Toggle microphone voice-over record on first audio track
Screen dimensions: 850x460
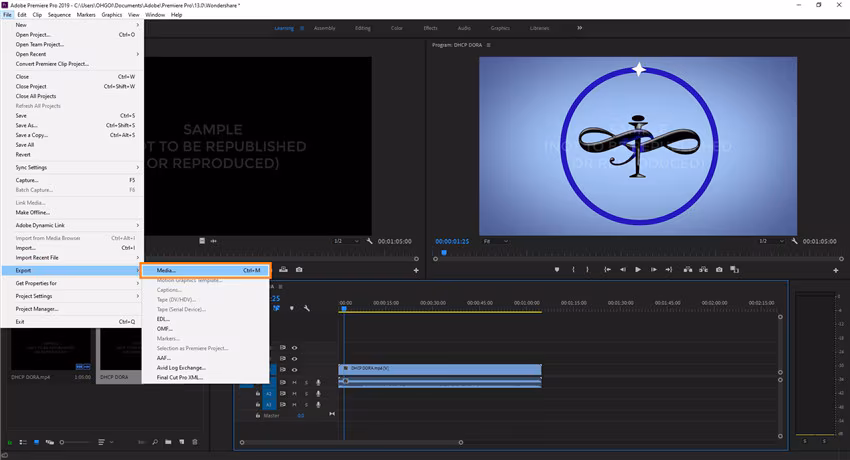pos(318,382)
